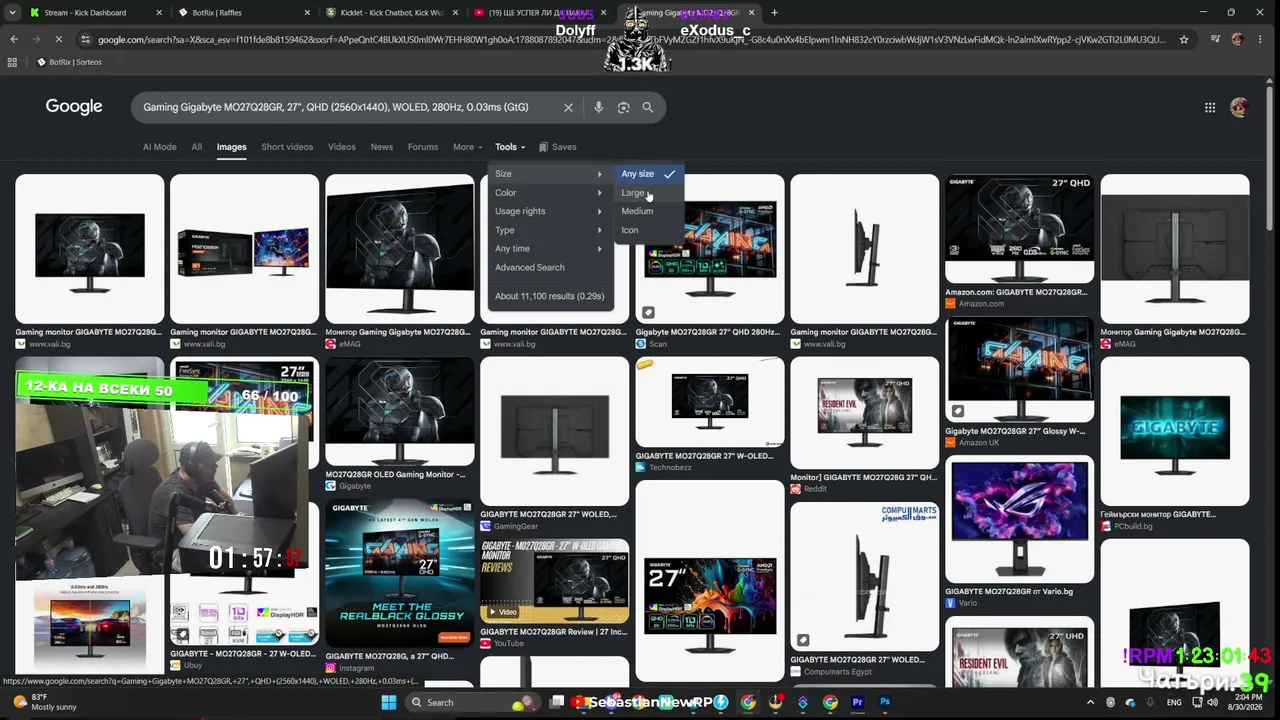Expand the Any time filter submenu

pos(549,248)
